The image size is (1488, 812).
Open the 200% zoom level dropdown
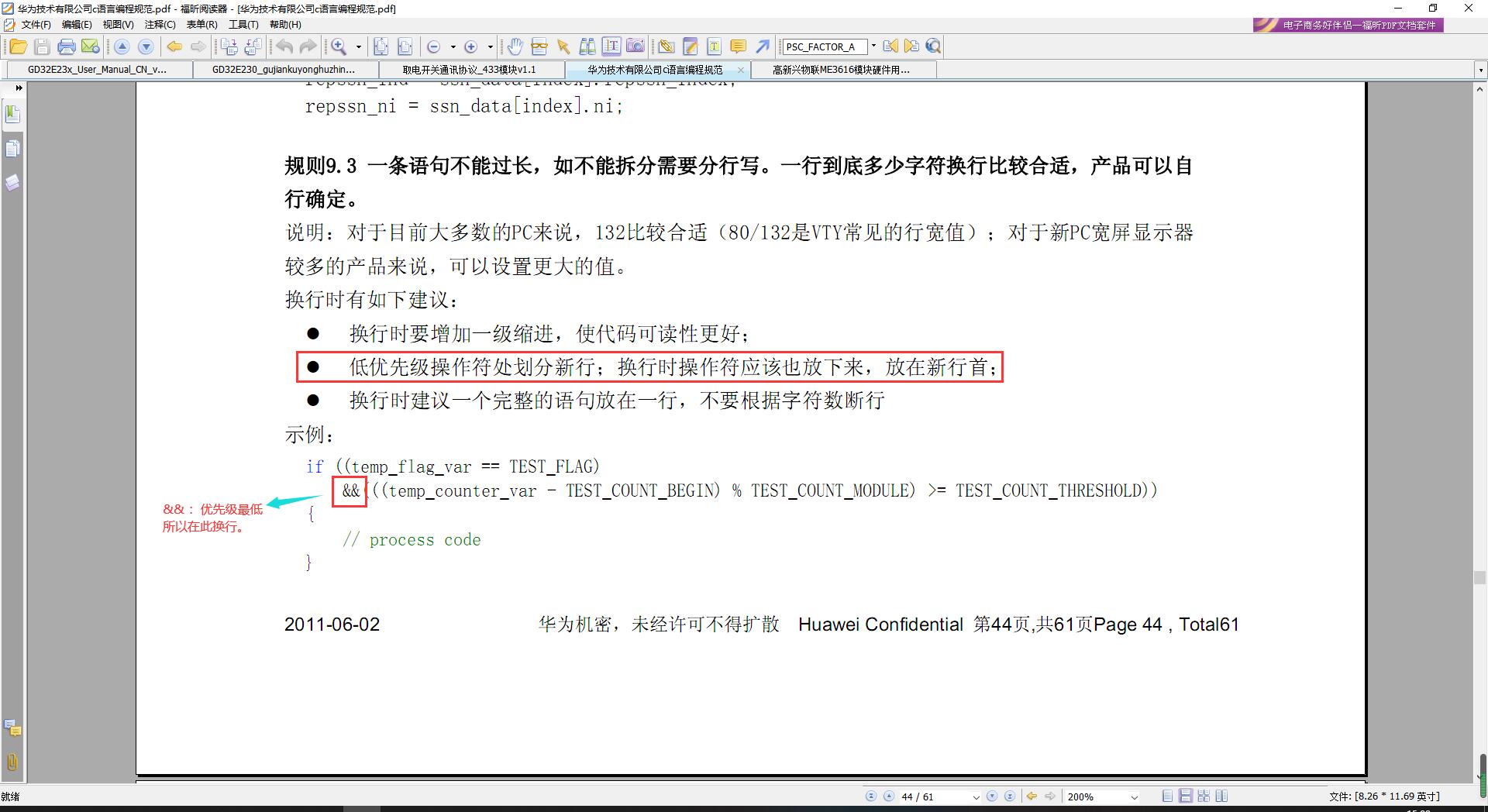1135,797
